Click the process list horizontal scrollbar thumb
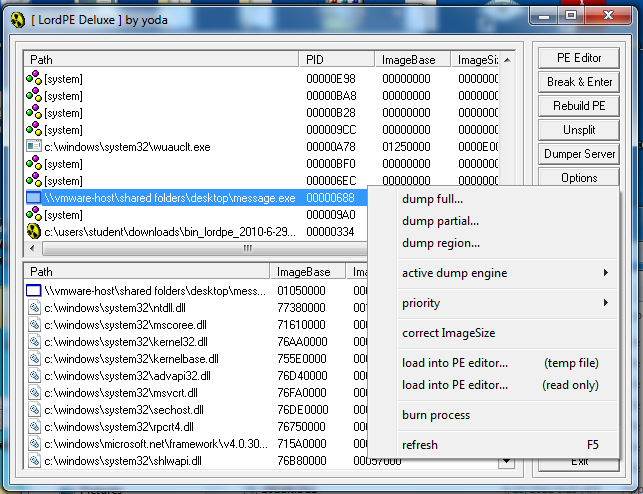 pyautogui.click(x=205, y=248)
